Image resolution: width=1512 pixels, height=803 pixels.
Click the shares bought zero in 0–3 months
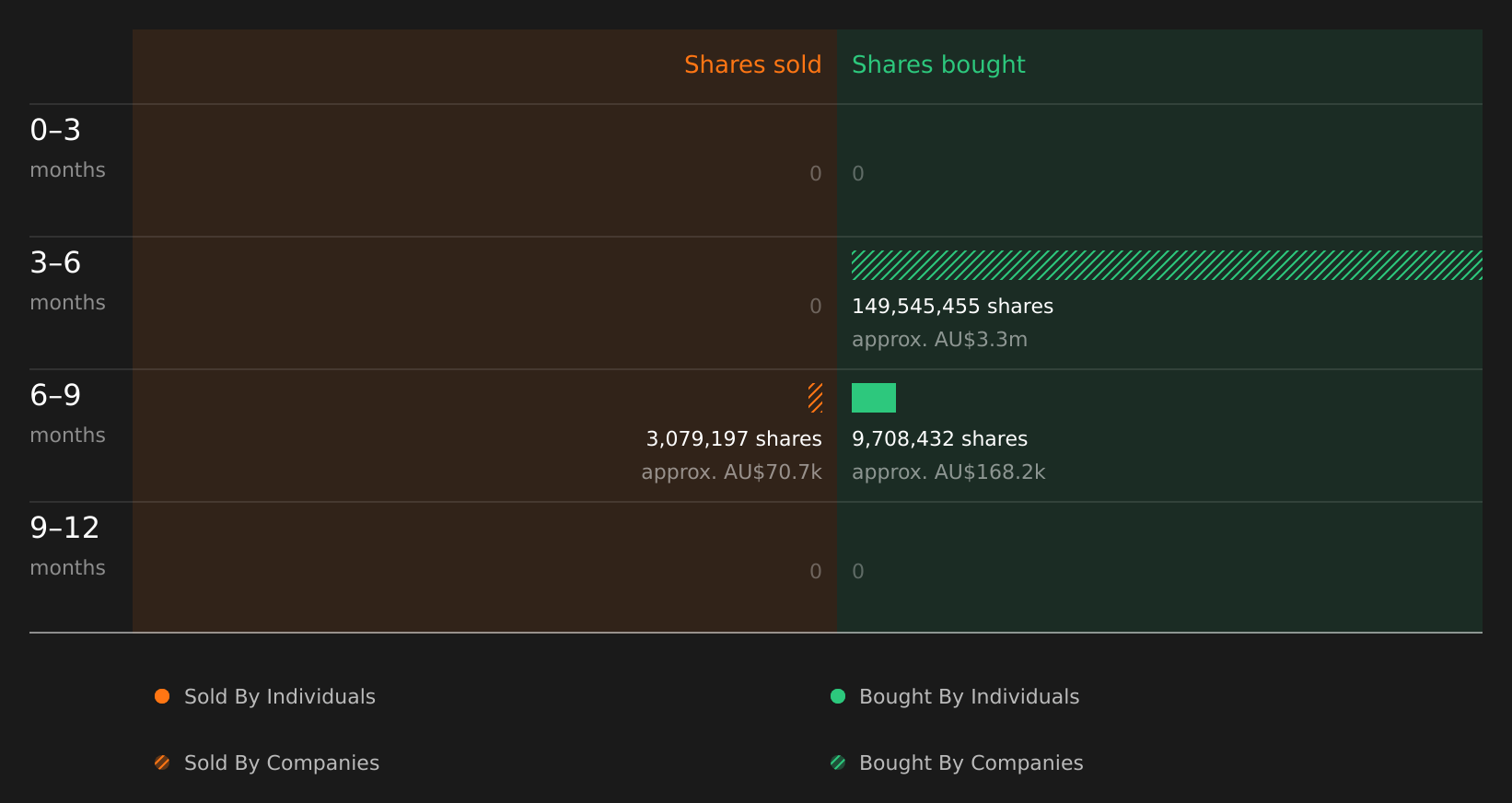[858, 174]
